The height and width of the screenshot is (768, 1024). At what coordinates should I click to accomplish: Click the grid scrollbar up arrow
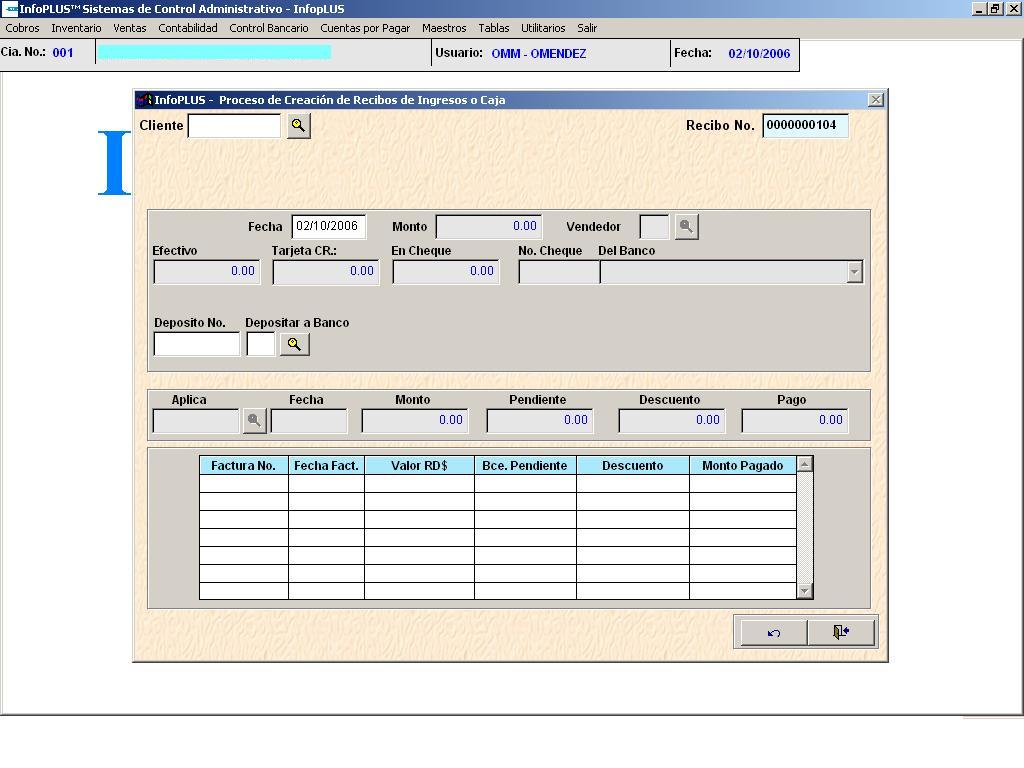coord(805,464)
